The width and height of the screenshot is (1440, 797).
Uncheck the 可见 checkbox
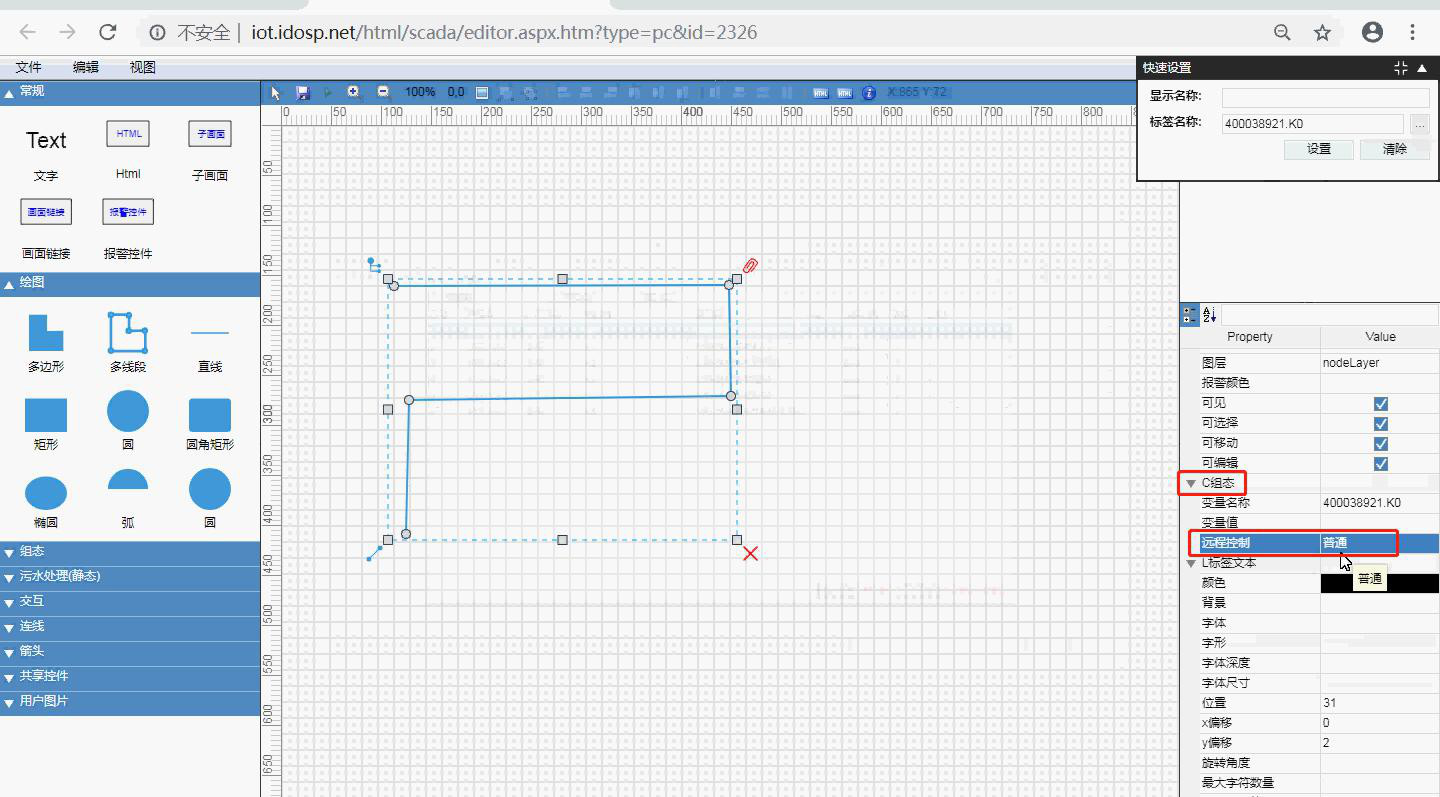click(1381, 403)
